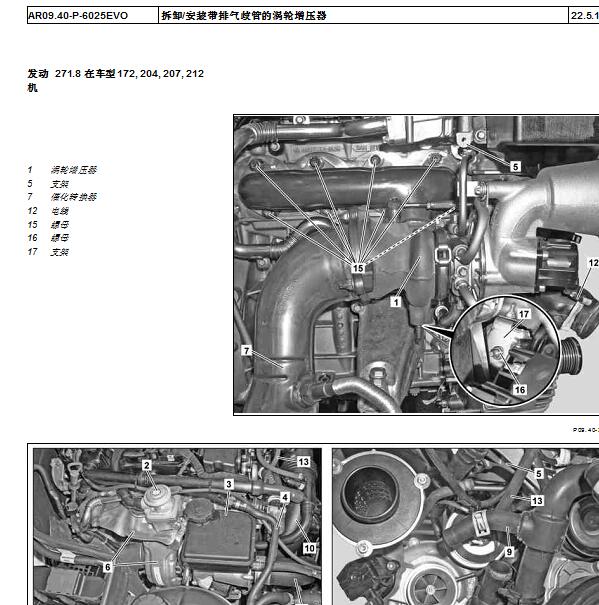The height and width of the screenshot is (605, 599).
Task: Click callout label 1 in the main engine figure
Action: tap(396, 302)
